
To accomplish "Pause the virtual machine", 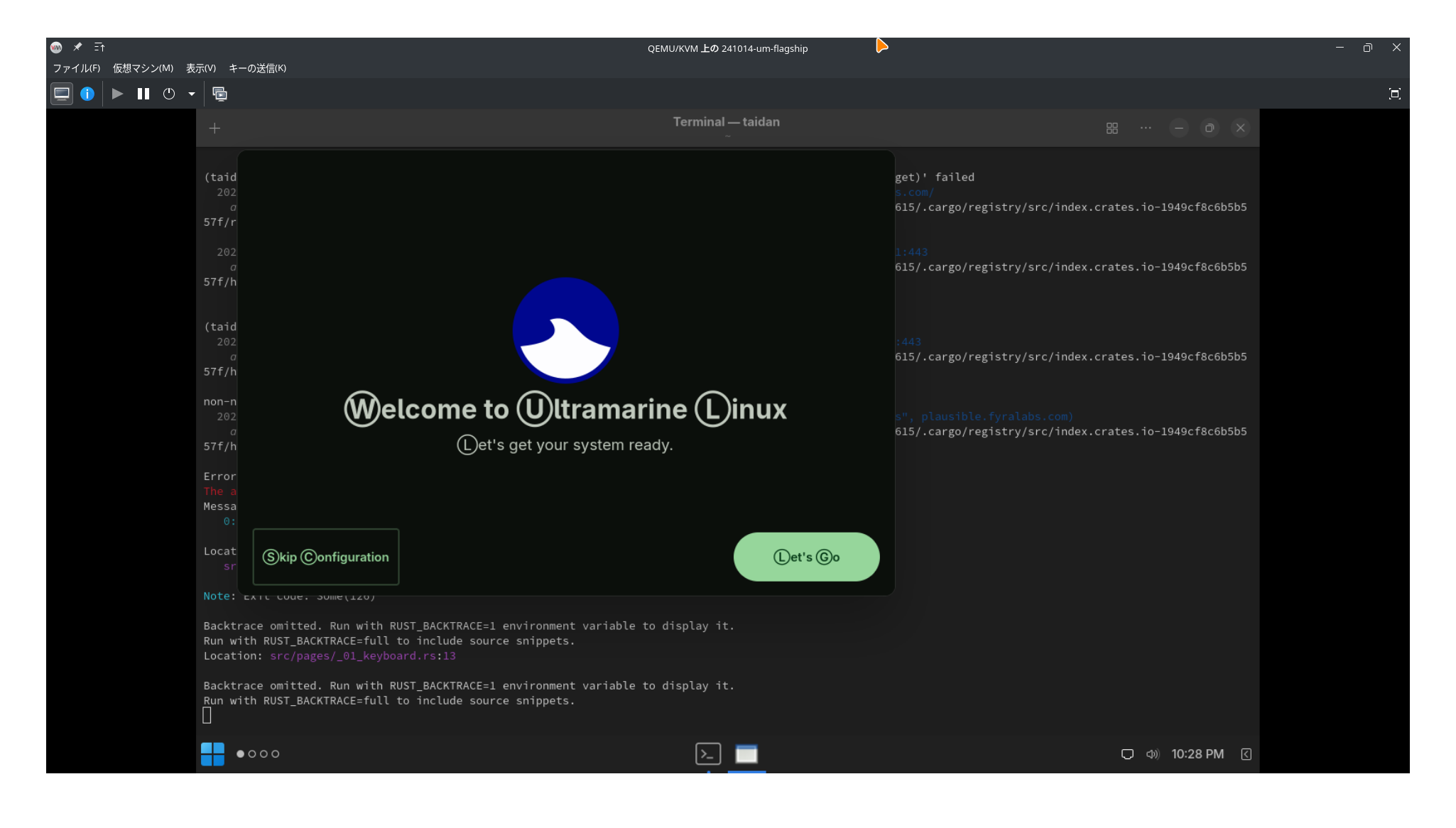I will pos(143,94).
